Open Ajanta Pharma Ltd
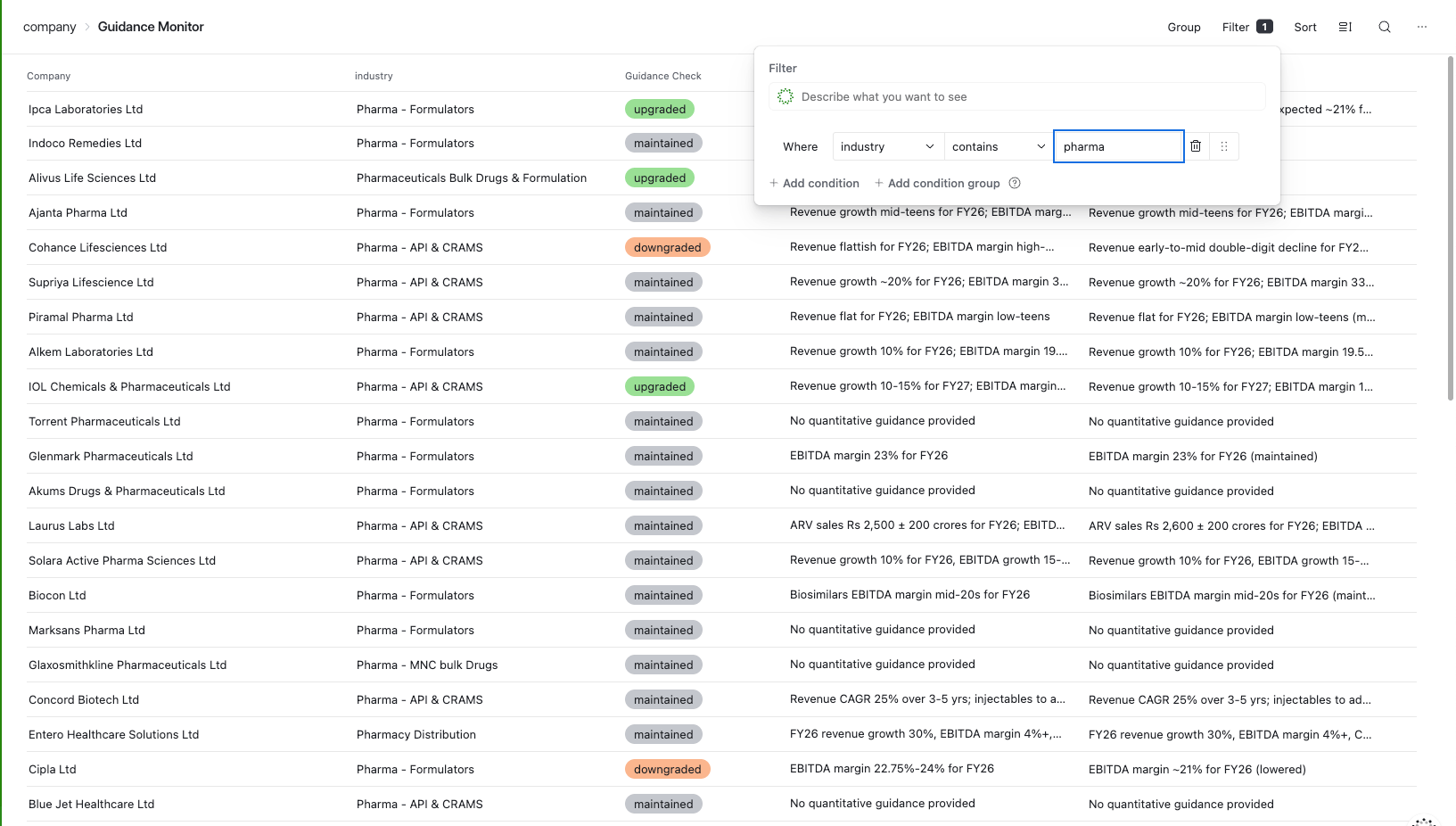This screenshot has height=826, width=1456. click(x=78, y=212)
